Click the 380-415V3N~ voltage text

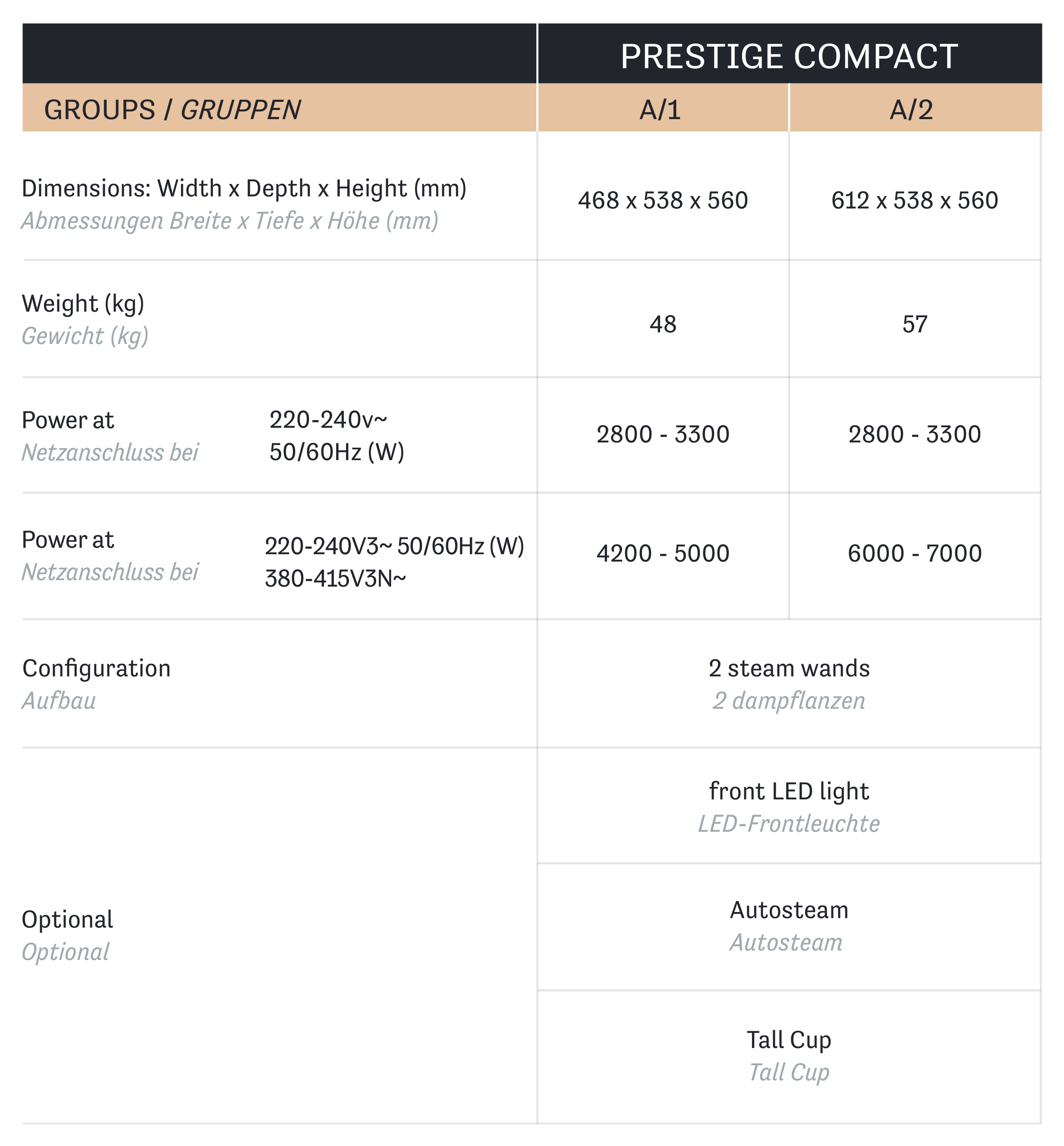pyautogui.click(x=336, y=578)
